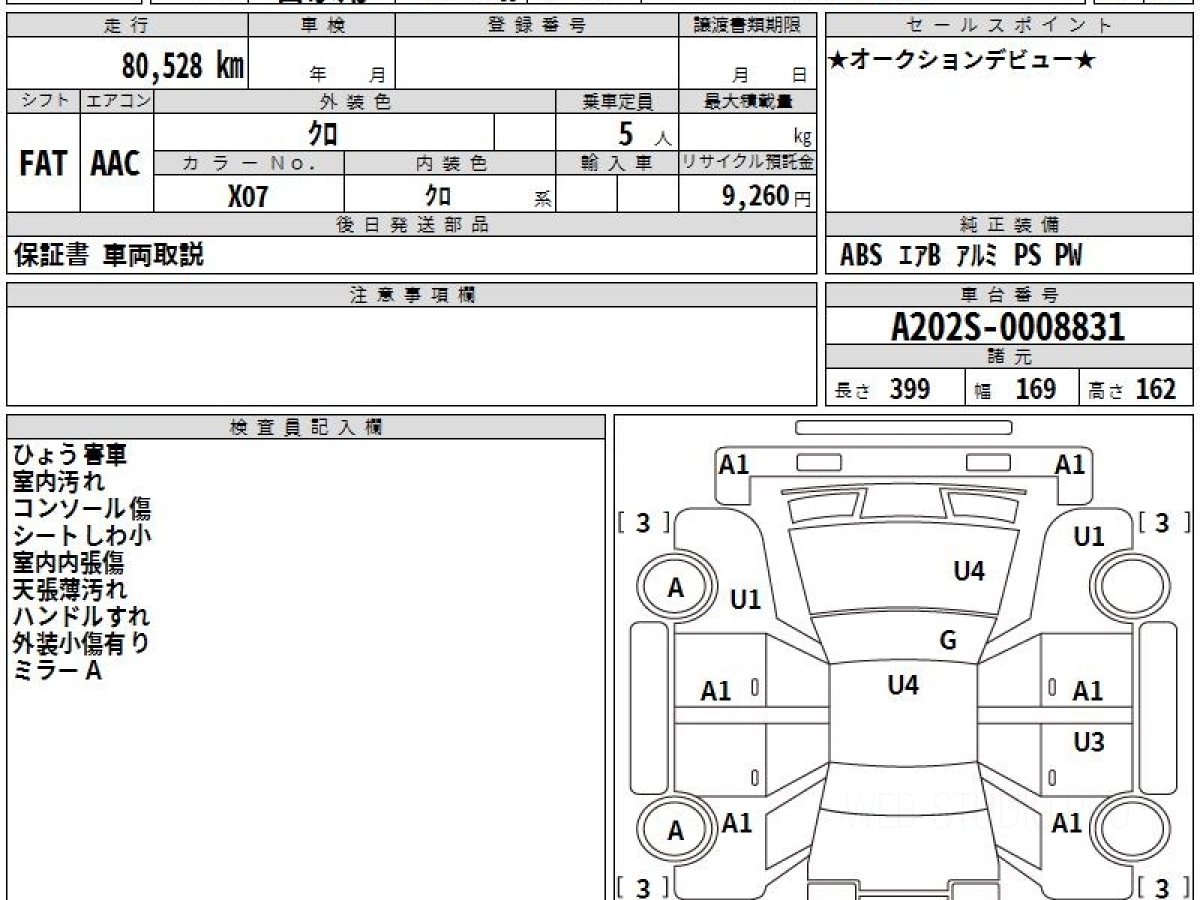This screenshot has height=900, width=1200.
Task: Click the 外装色 header
Action: [355, 101]
